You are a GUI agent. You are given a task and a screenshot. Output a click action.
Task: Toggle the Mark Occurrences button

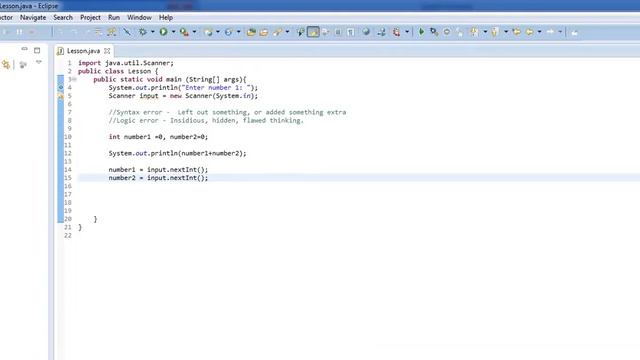tap(313, 32)
